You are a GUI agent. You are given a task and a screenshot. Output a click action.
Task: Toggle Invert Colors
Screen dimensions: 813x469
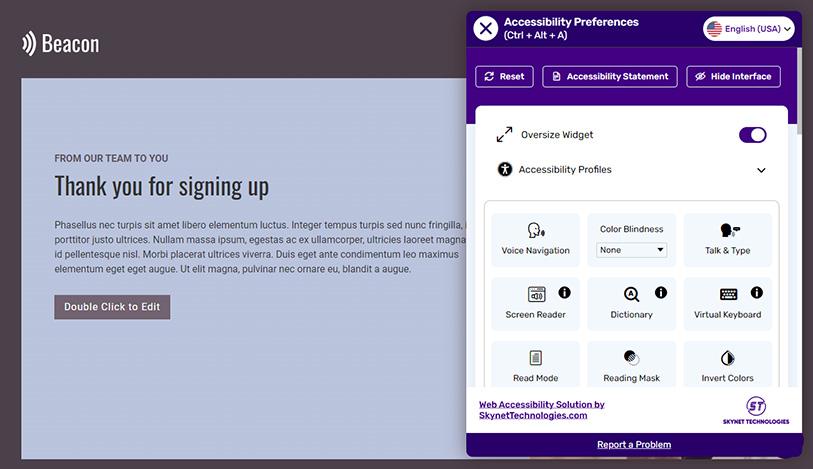[727, 365]
